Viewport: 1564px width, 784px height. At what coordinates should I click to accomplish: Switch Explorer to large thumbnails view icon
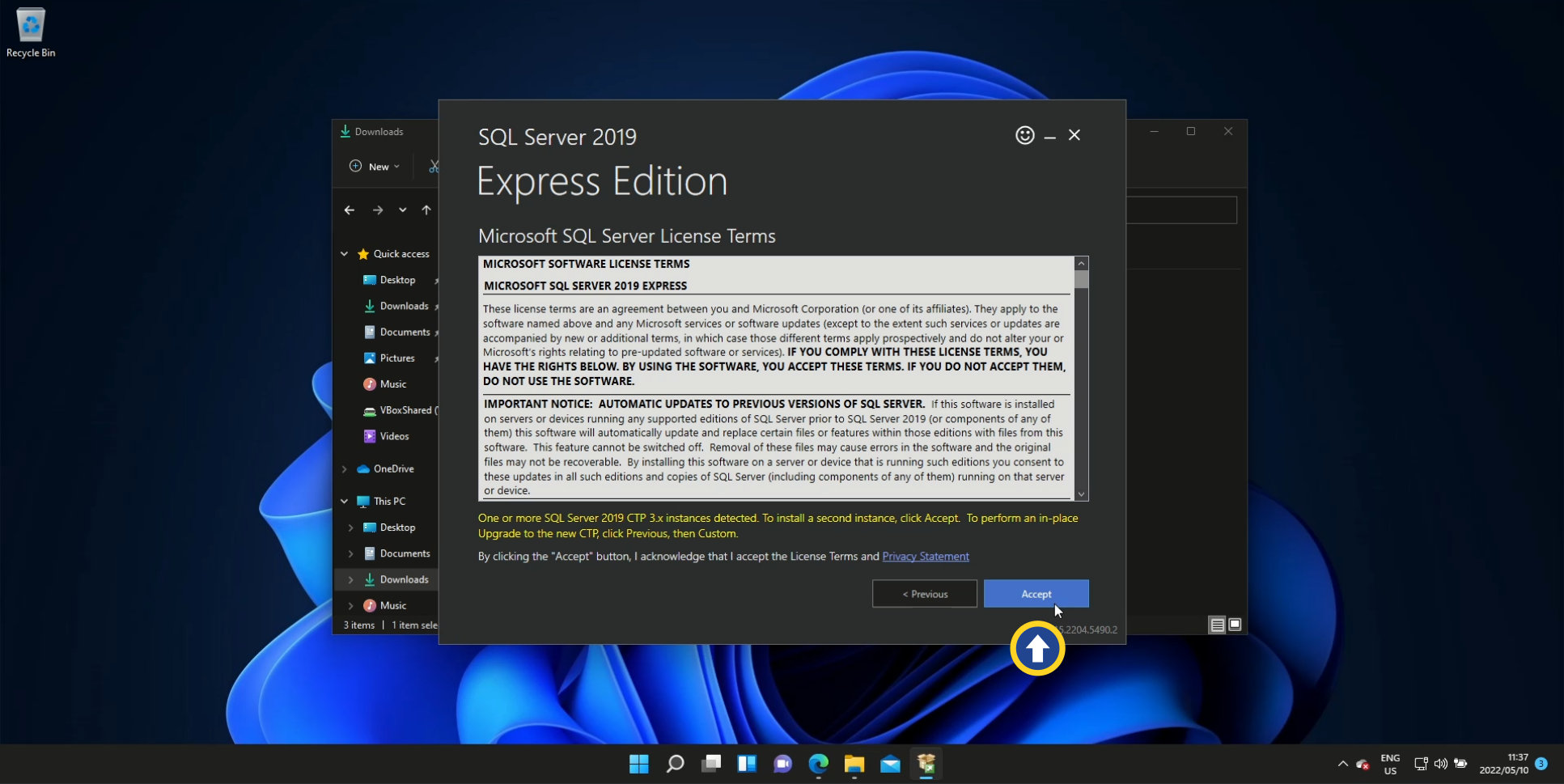pyautogui.click(x=1235, y=625)
